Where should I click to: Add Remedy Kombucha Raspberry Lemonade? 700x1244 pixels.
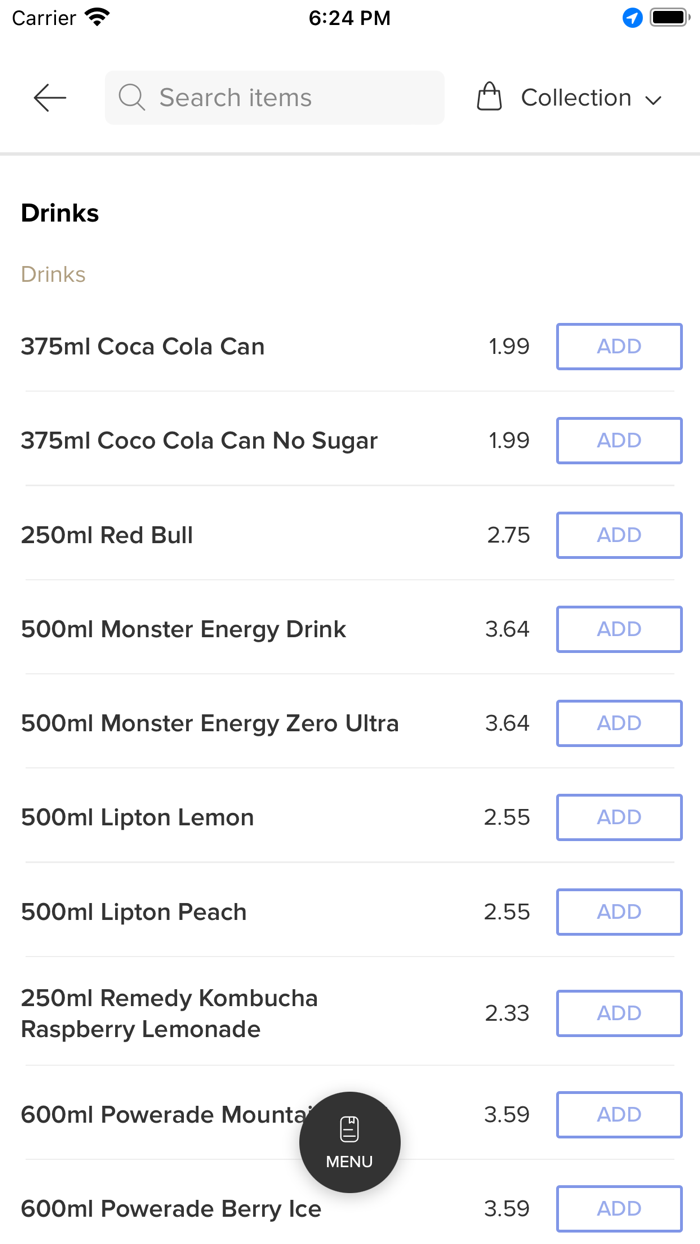[x=618, y=1013]
